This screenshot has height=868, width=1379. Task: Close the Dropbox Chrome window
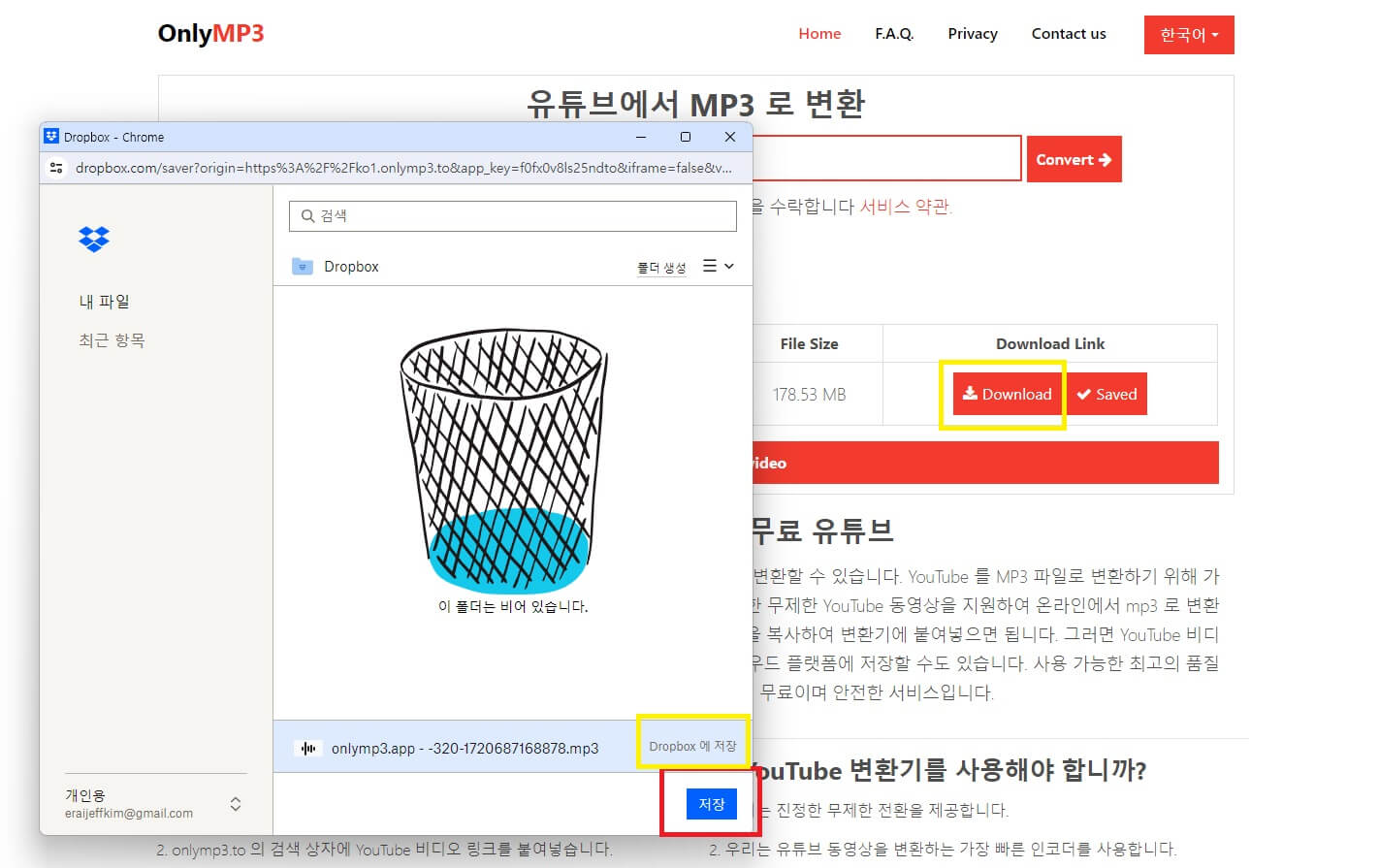pyautogui.click(x=730, y=137)
